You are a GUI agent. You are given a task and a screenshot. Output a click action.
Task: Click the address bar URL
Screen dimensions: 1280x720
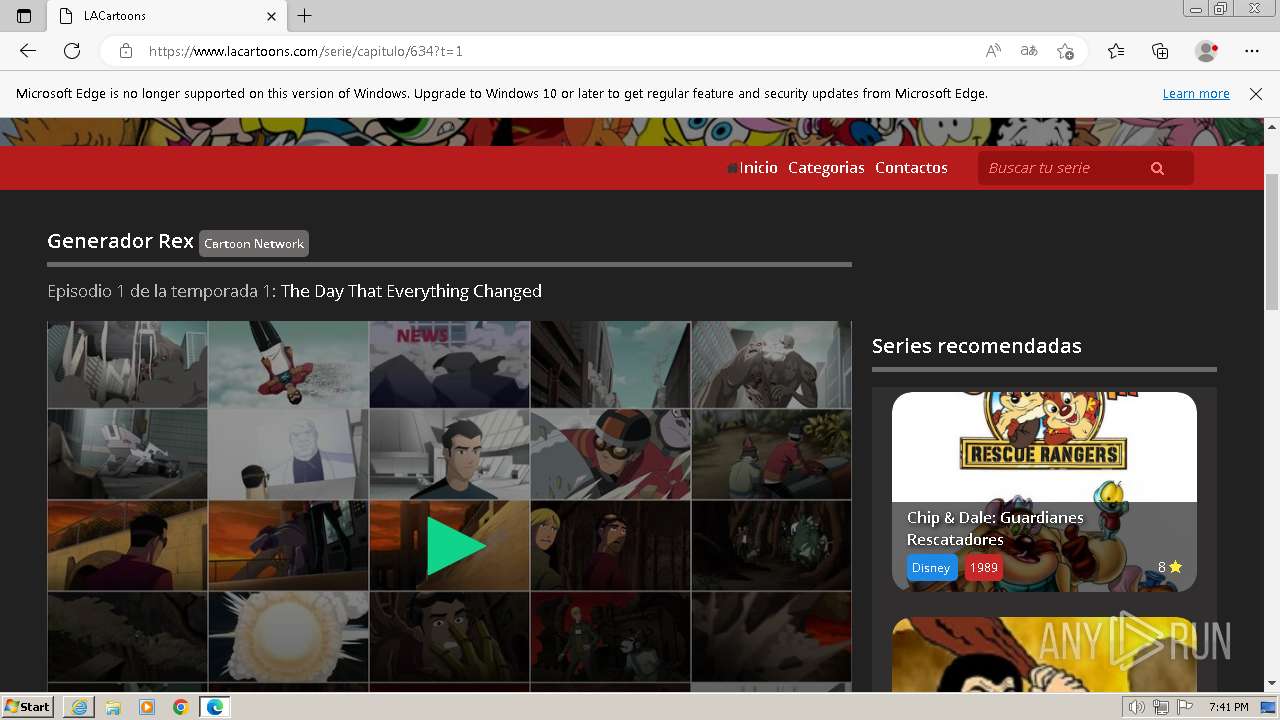point(306,51)
